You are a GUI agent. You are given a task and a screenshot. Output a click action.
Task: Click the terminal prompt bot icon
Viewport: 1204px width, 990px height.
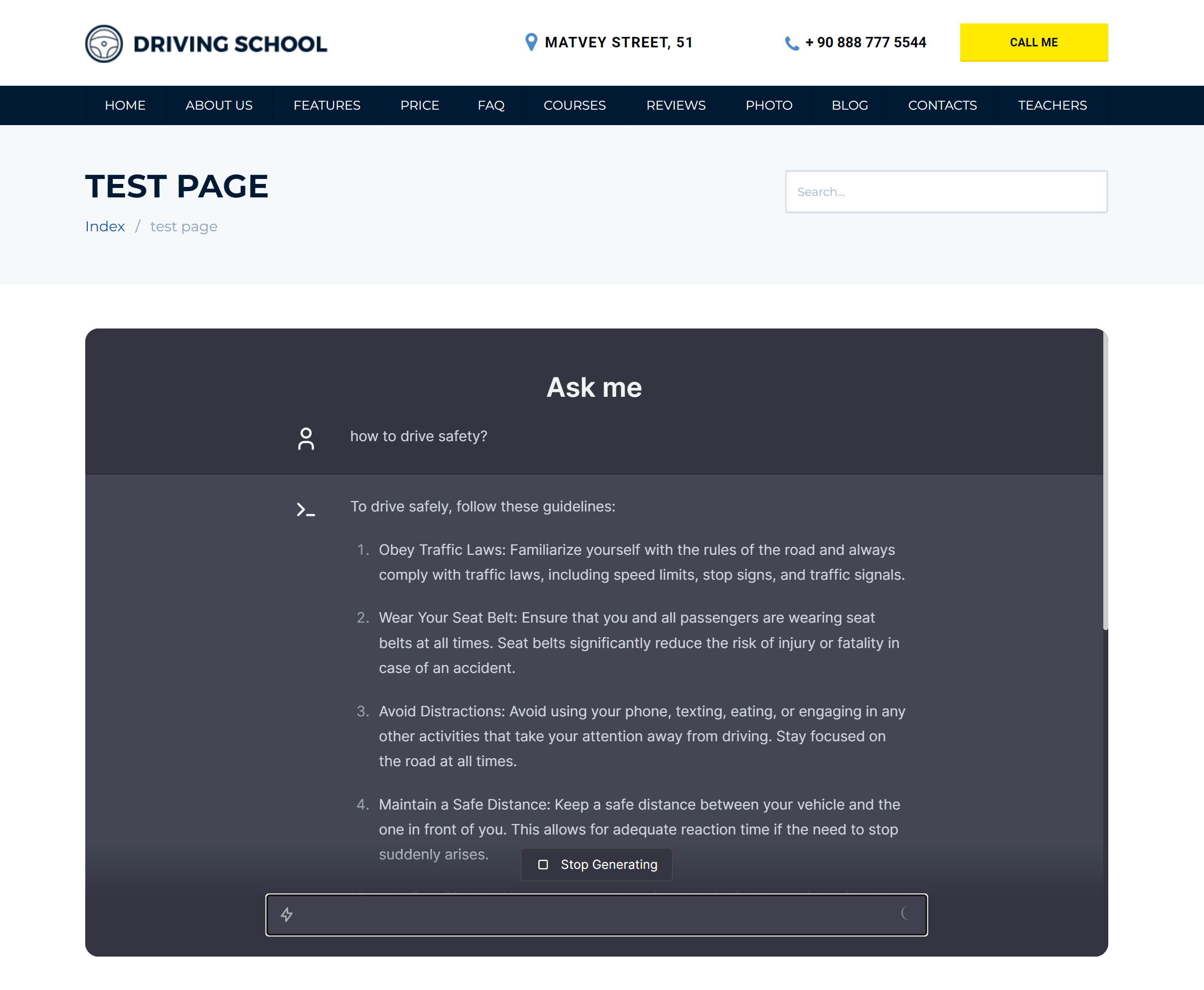tap(306, 509)
